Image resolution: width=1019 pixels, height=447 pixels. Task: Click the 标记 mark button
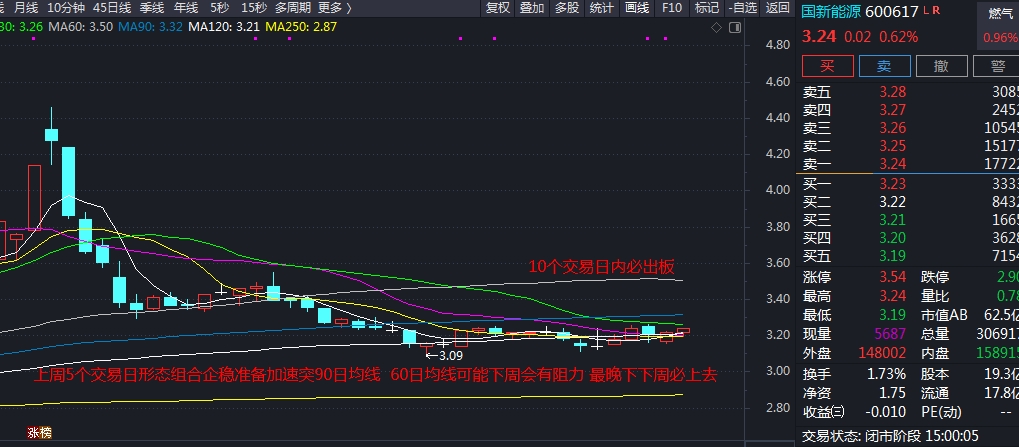707,8
